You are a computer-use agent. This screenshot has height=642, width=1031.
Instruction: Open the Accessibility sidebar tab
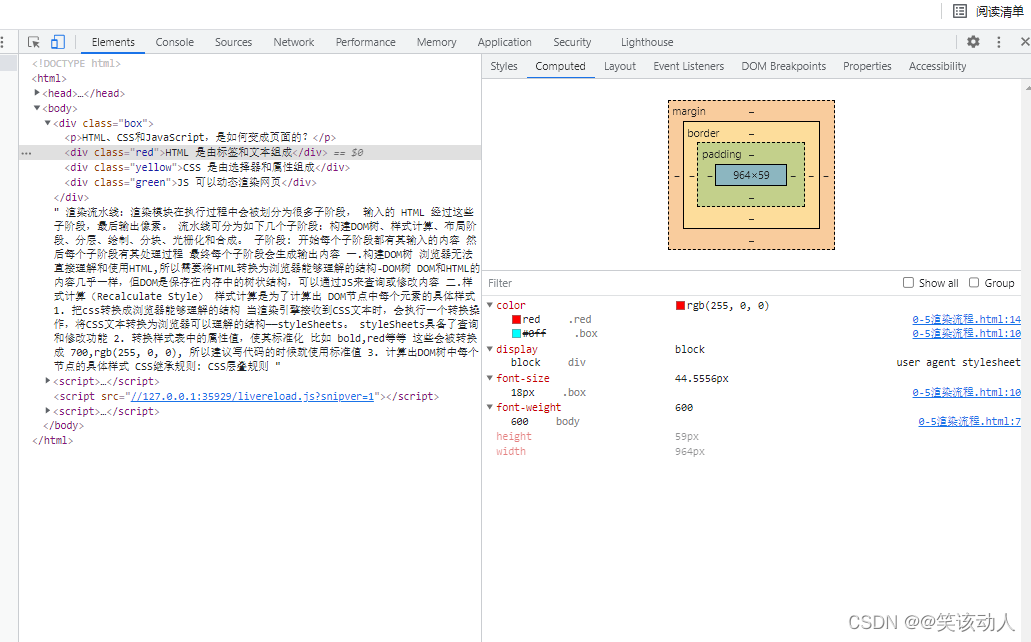click(937, 66)
